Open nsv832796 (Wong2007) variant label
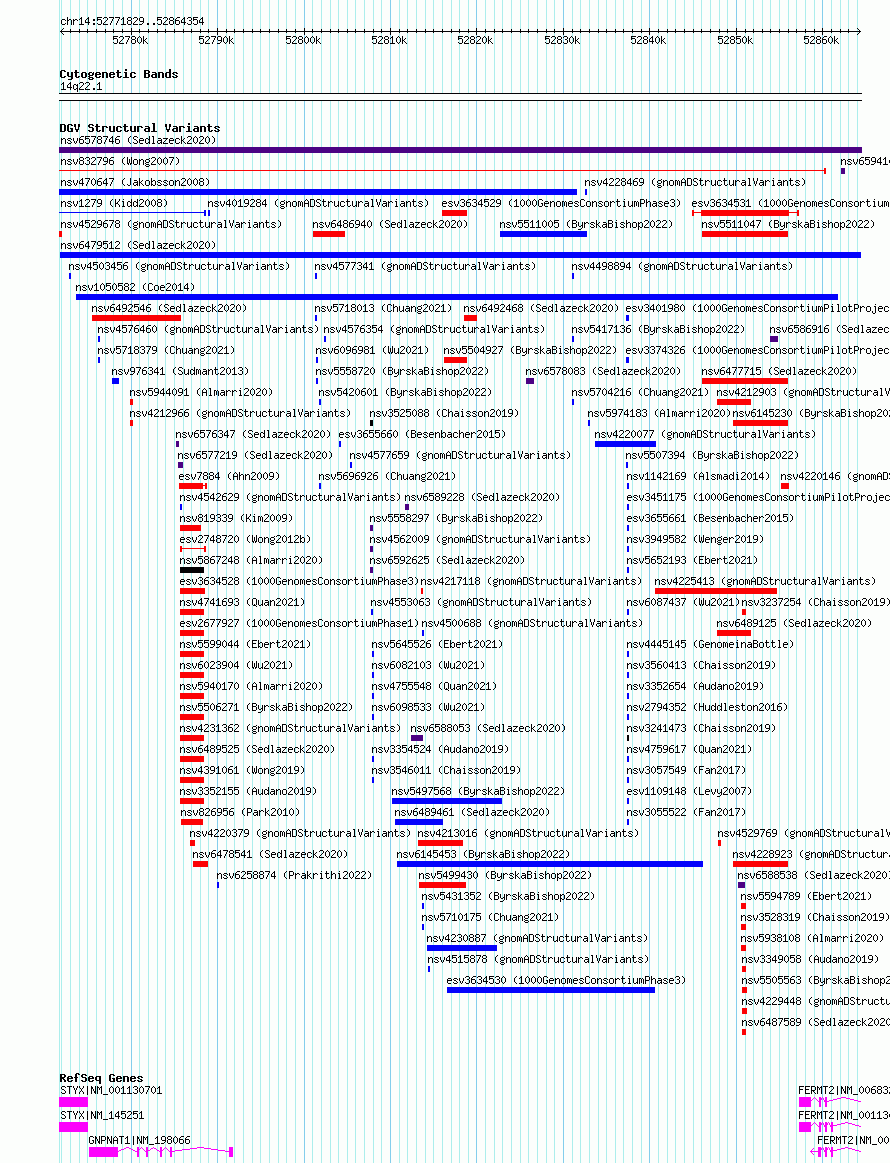This screenshot has width=890, height=1163. [x=120, y=161]
